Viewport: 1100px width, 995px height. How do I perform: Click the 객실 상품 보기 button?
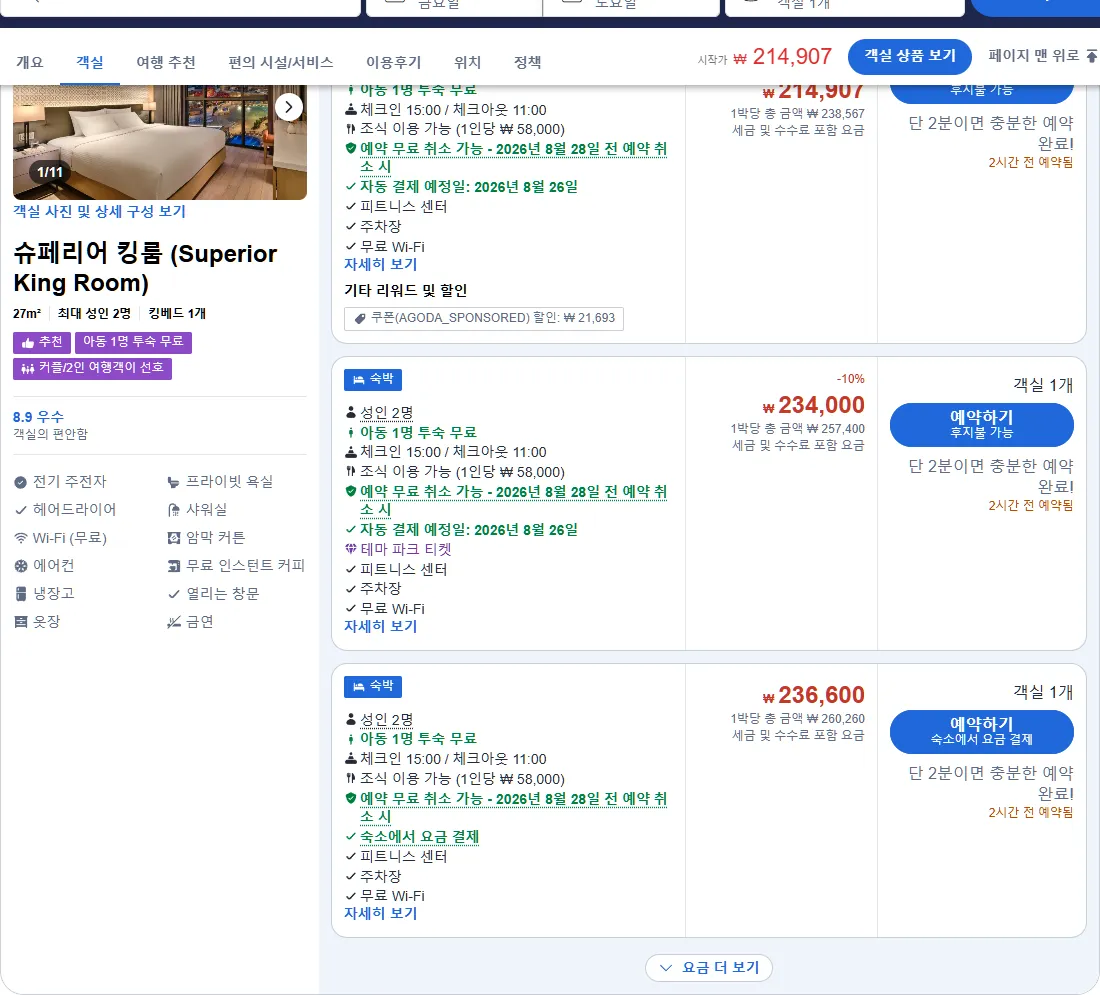909,56
